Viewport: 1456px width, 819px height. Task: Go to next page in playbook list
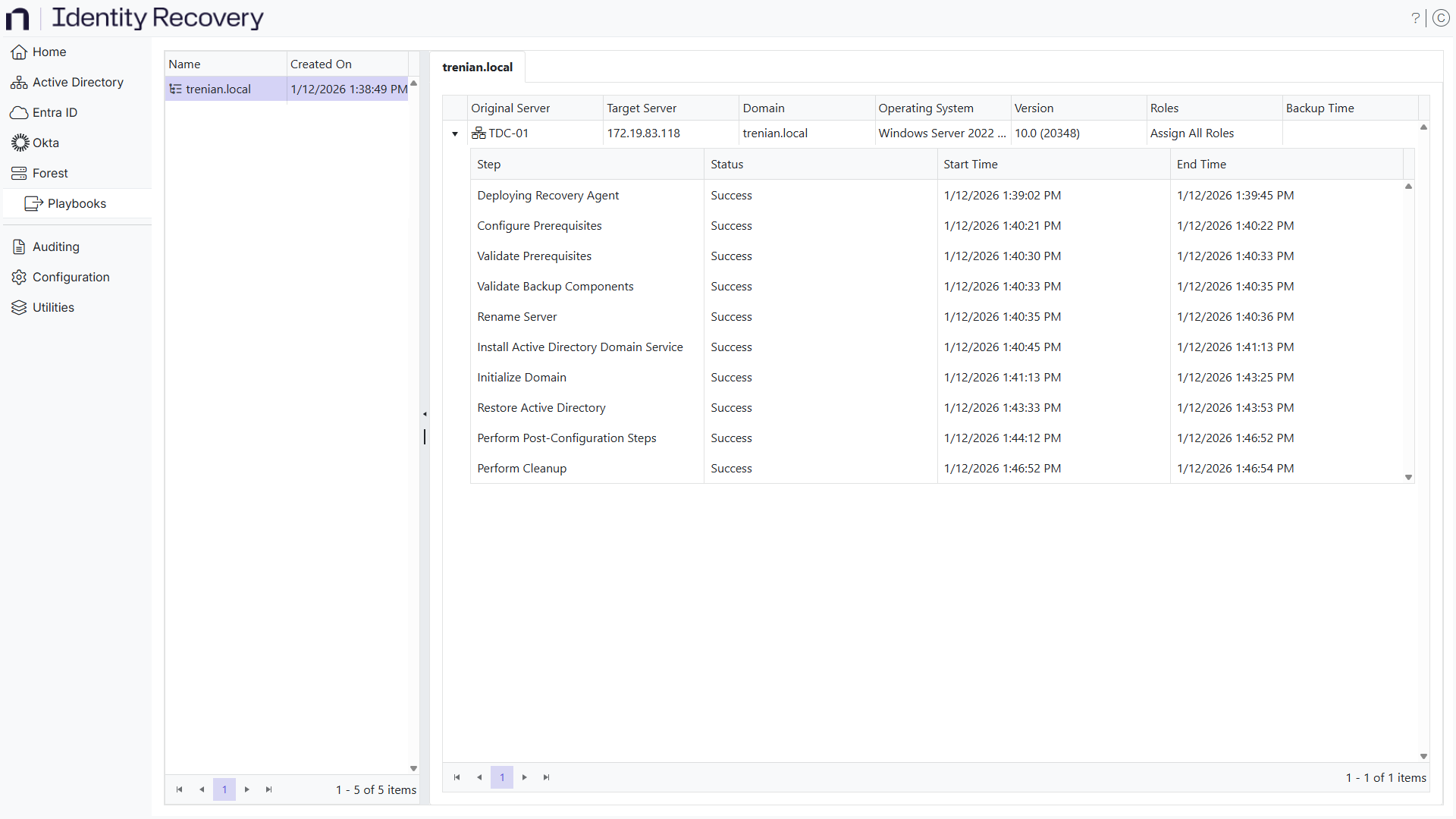pyautogui.click(x=247, y=789)
